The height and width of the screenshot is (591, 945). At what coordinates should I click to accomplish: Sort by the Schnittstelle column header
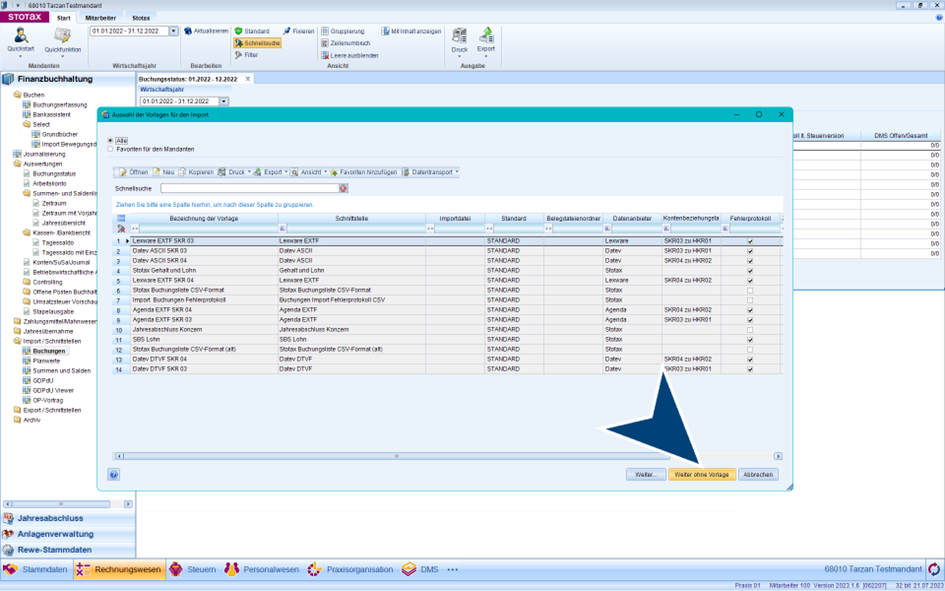(351, 218)
